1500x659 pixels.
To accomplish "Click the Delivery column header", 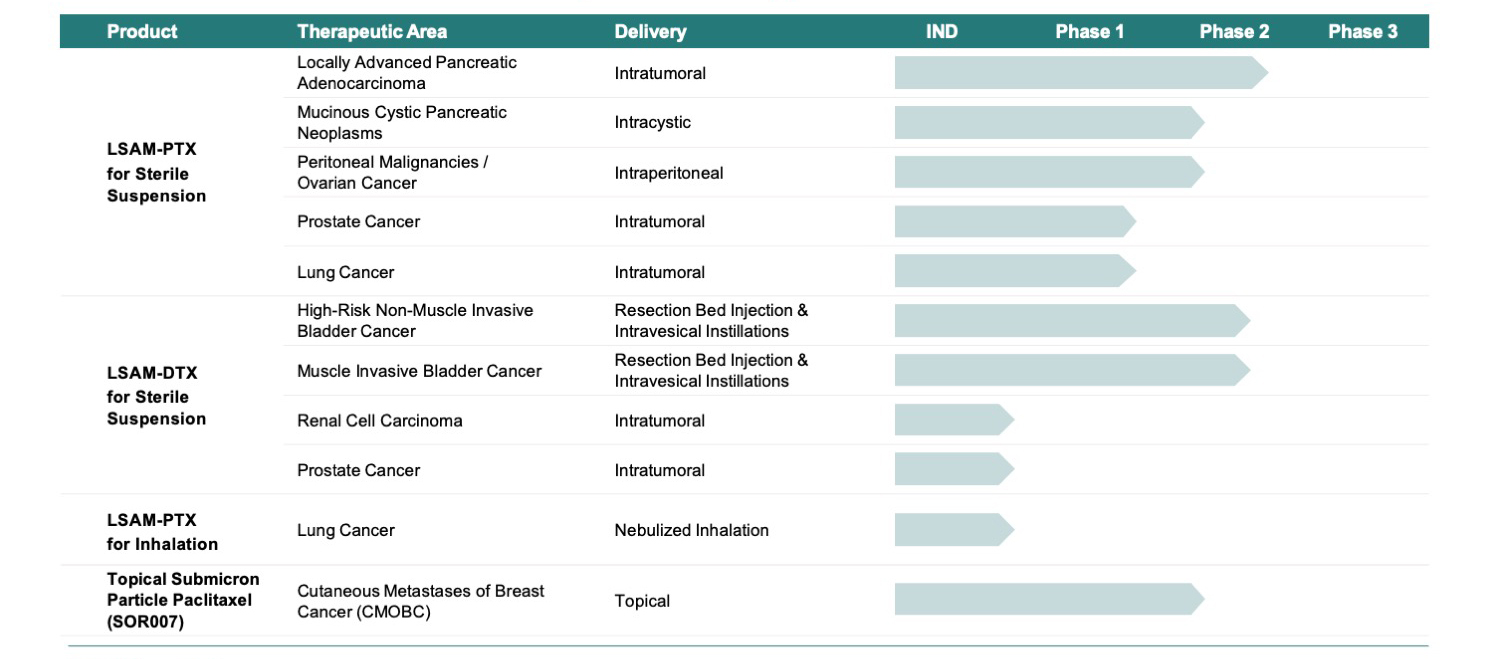I will point(650,32).
